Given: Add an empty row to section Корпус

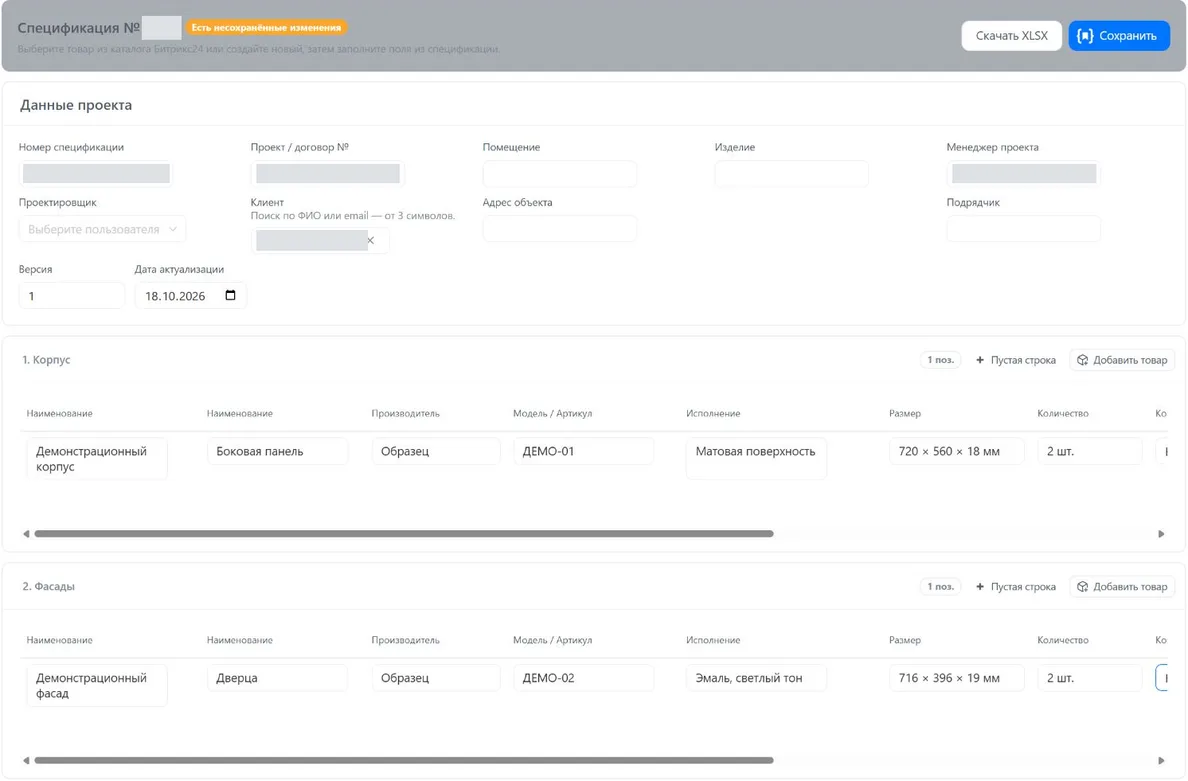Looking at the screenshot, I should pos(1015,360).
